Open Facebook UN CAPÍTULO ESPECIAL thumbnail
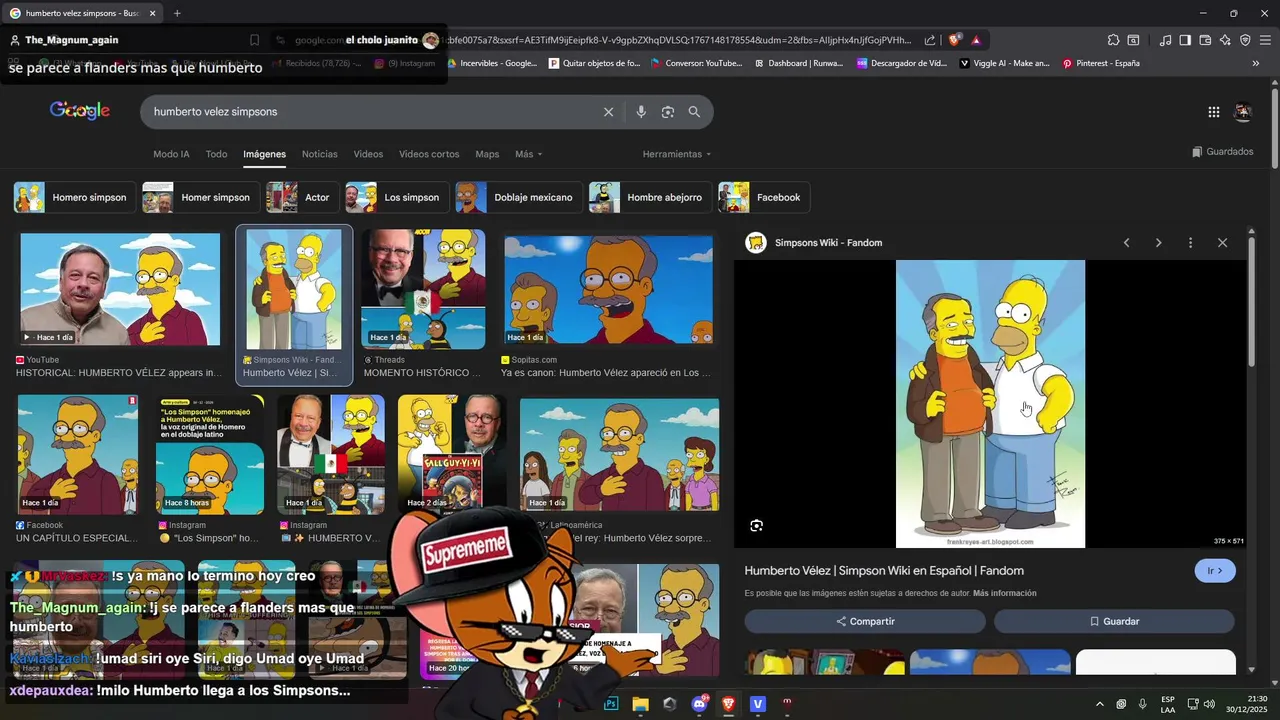The height and width of the screenshot is (720, 1280). 78,455
